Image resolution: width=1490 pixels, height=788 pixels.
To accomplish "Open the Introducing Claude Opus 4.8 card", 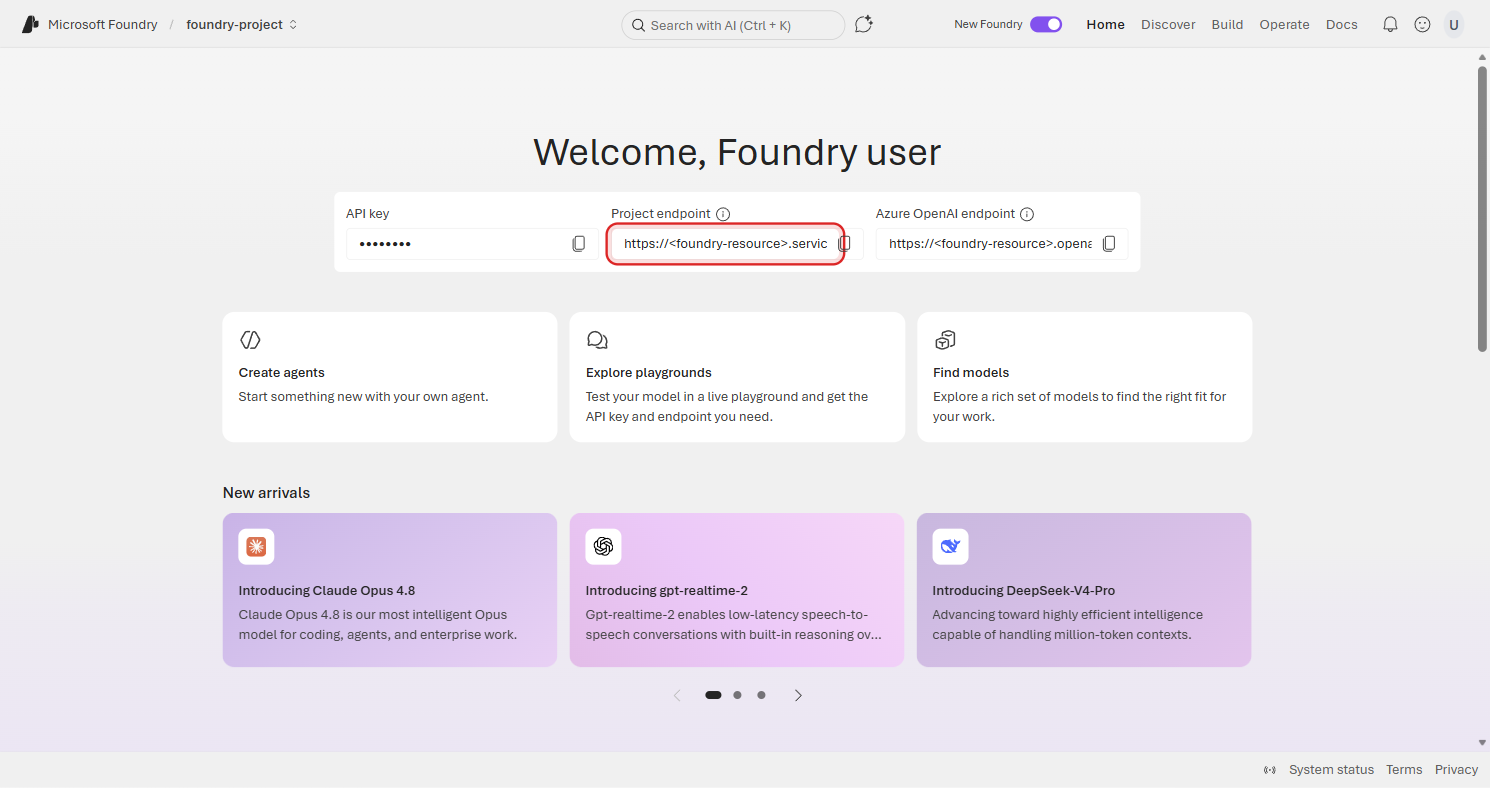I will point(390,590).
